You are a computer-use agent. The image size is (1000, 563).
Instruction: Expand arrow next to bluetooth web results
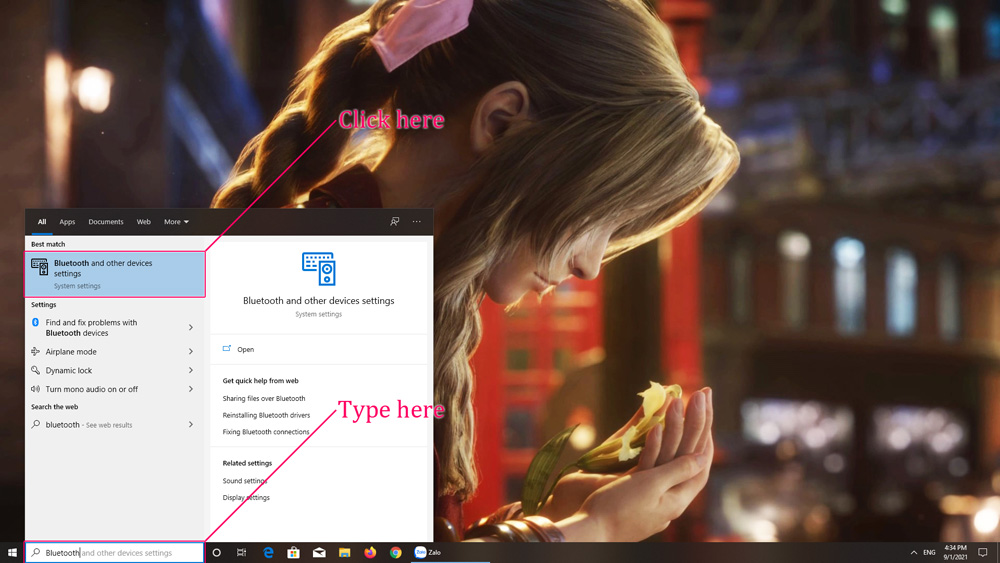pyautogui.click(x=191, y=425)
